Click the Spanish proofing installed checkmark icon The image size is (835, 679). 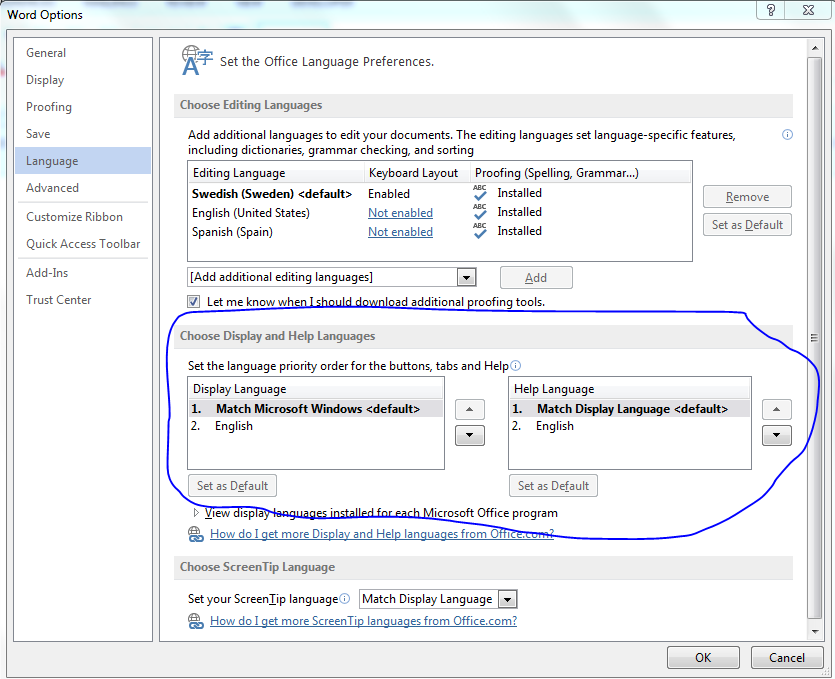click(x=480, y=231)
